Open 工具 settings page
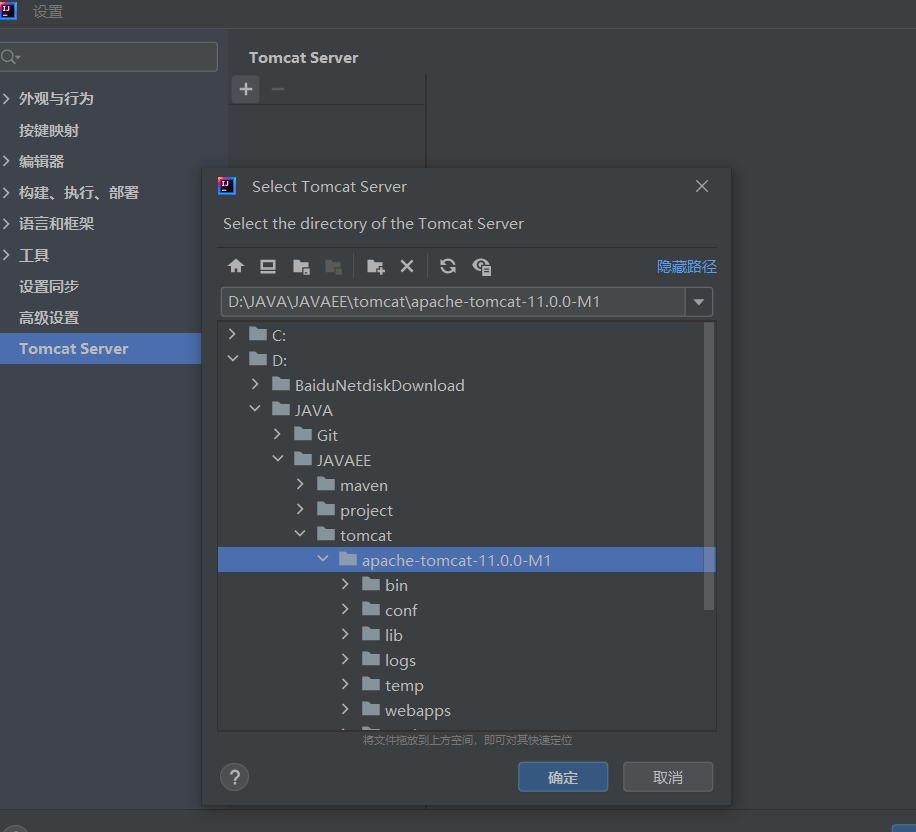 (34, 255)
